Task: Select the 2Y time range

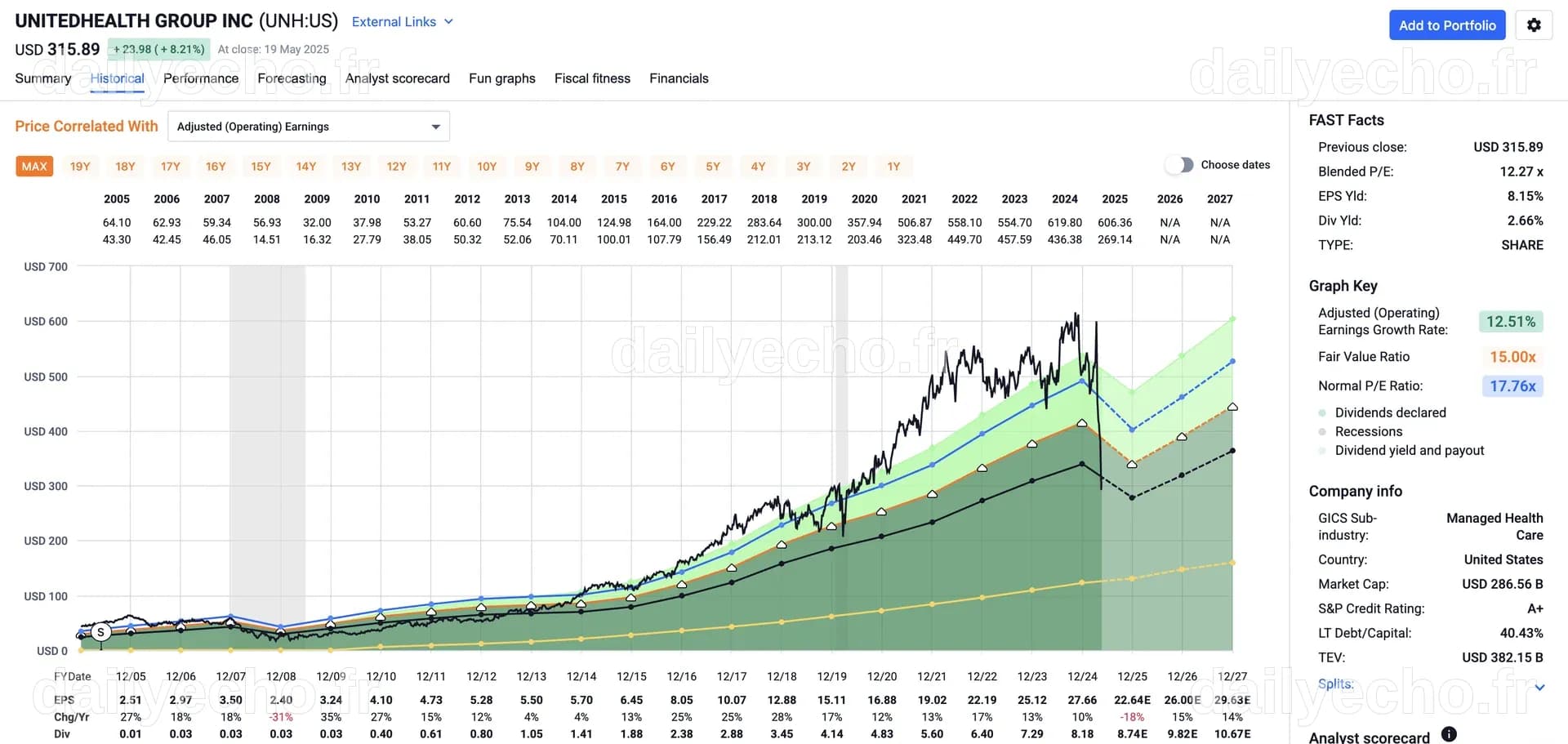Action: tap(849, 167)
